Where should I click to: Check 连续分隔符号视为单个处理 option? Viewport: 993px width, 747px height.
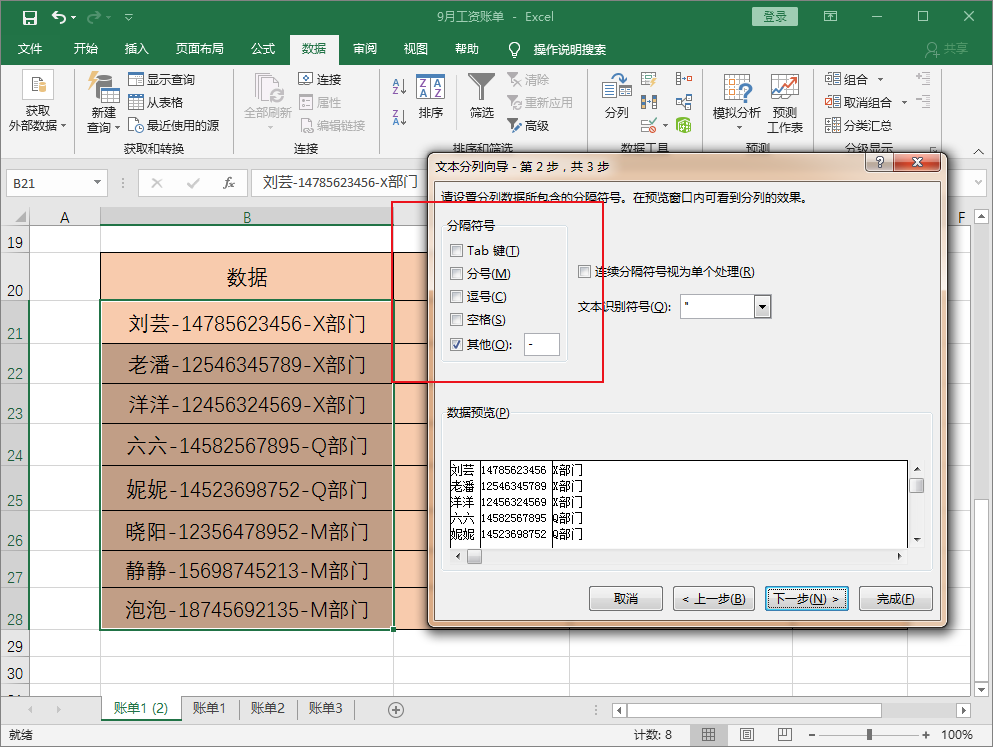[x=585, y=271]
